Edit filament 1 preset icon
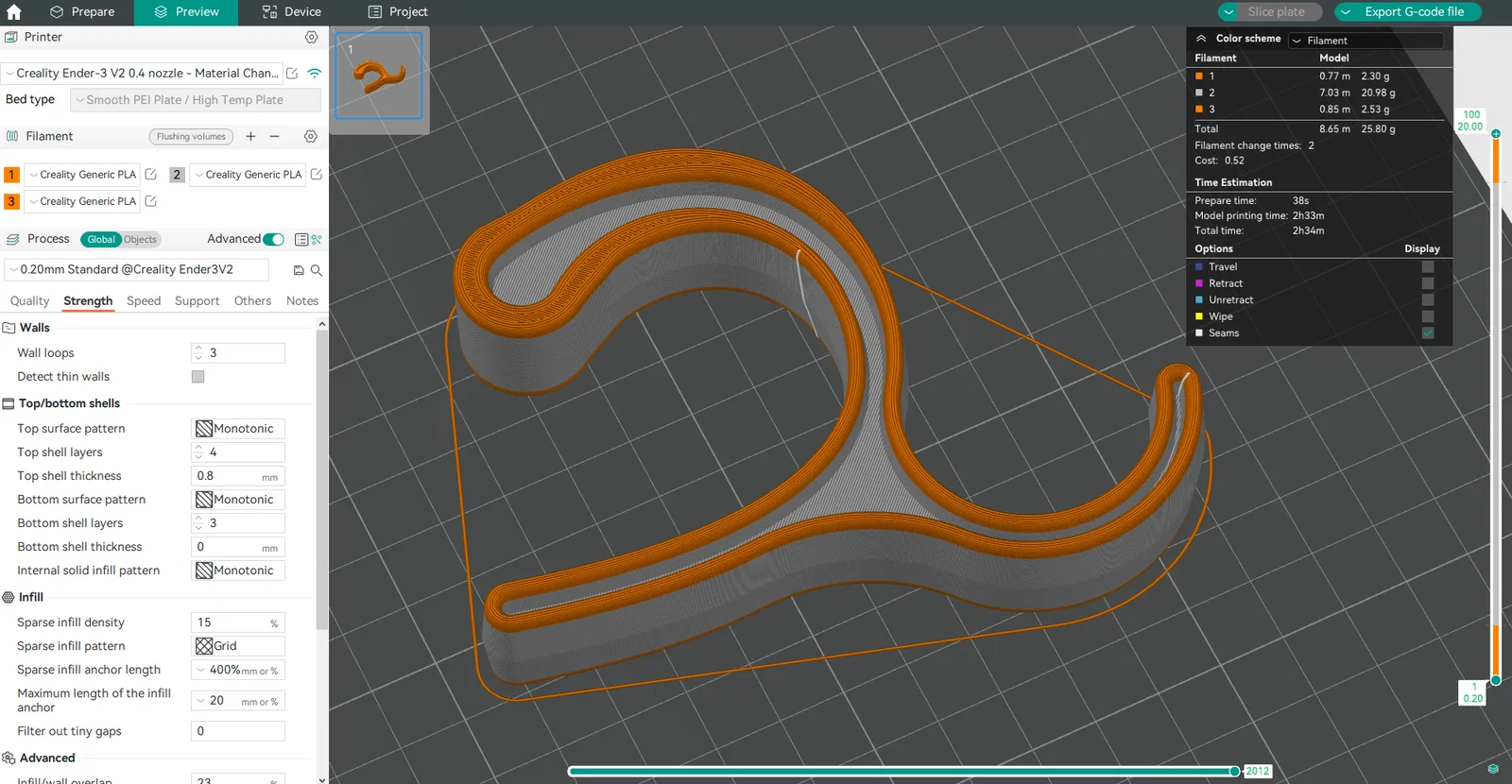The height and width of the screenshot is (784, 1512). click(x=150, y=174)
